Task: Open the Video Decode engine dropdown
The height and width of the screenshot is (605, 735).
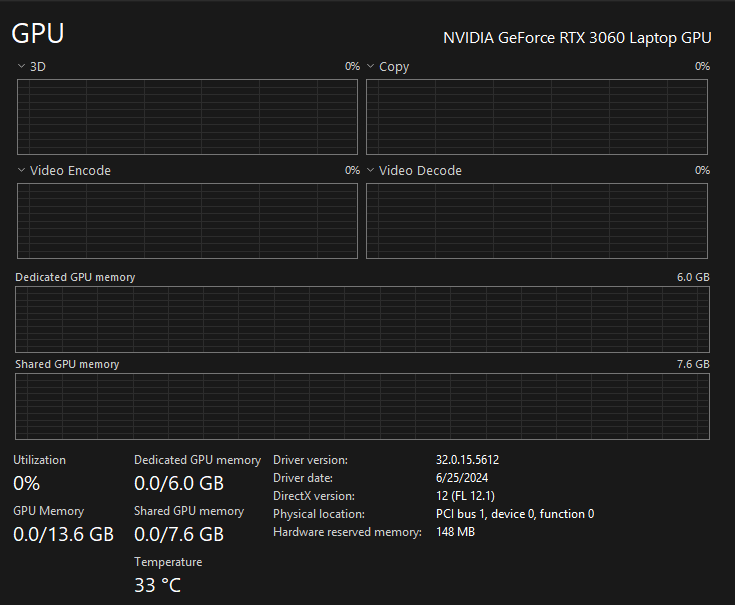Action: [370, 171]
